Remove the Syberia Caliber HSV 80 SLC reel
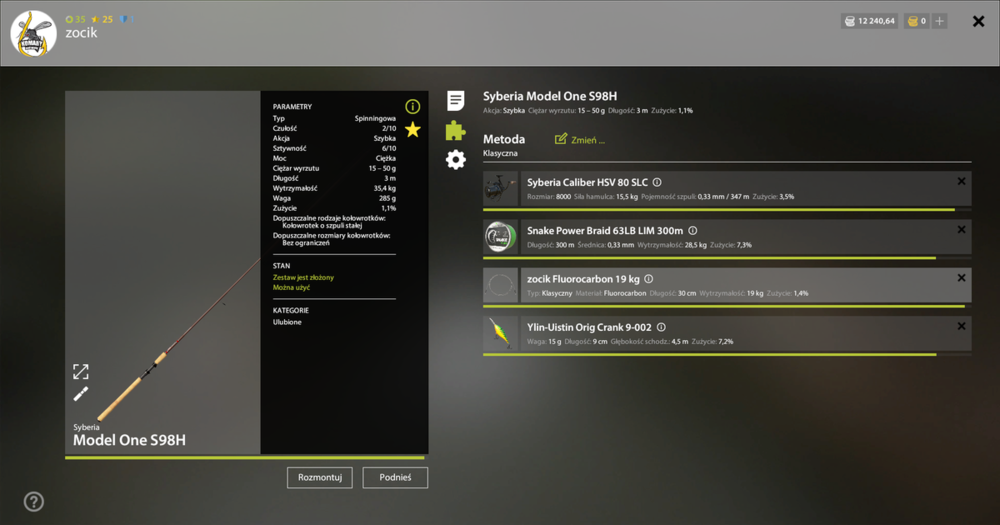Image resolution: width=1000 pixels, height=525 pixels. (x=961, y=182)
